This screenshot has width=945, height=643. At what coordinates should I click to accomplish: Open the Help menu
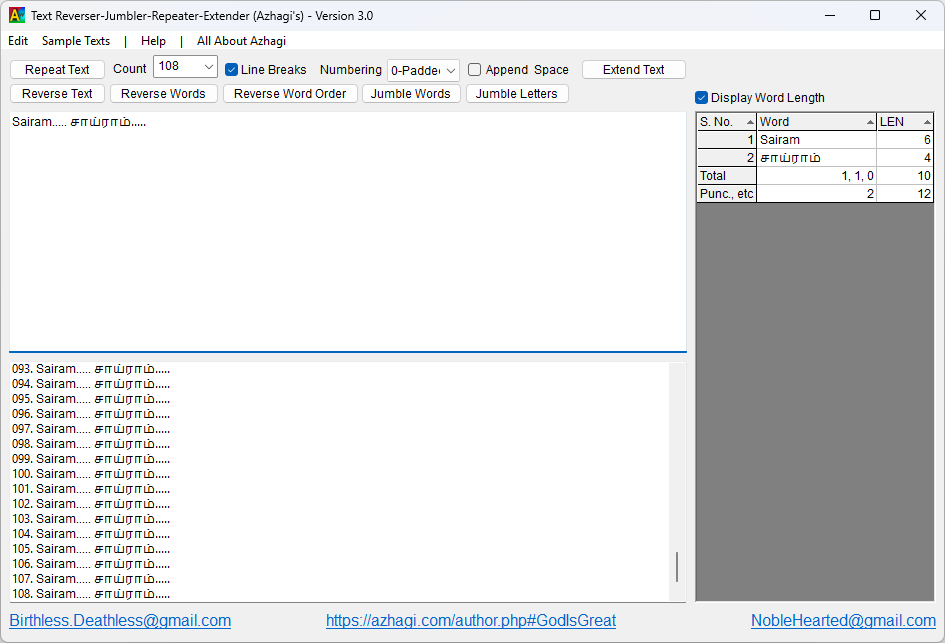tap(153, 41)
